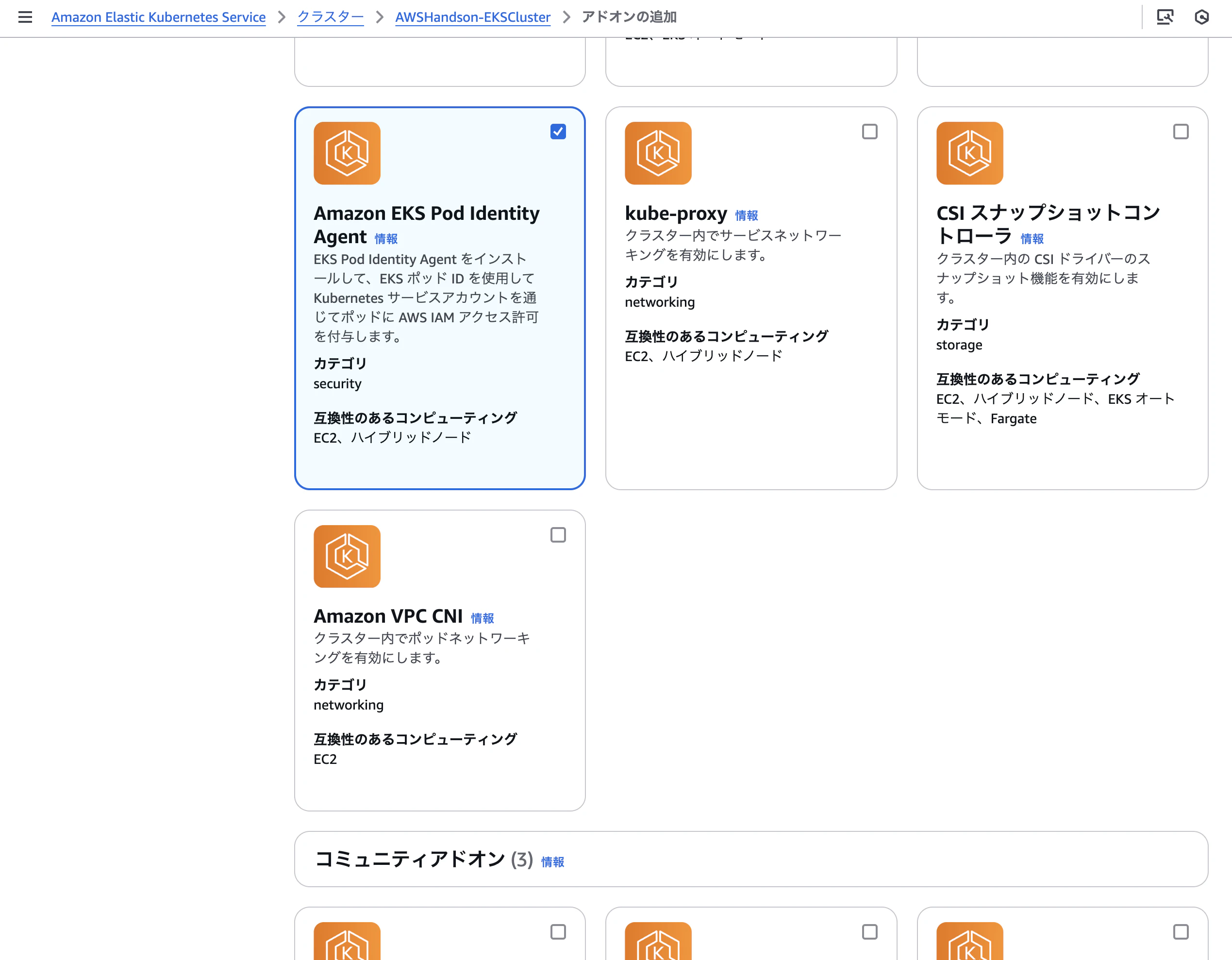Click the kube-proxy 'networking' category value
Screen dimensions: 1232x960
[659, 302]
